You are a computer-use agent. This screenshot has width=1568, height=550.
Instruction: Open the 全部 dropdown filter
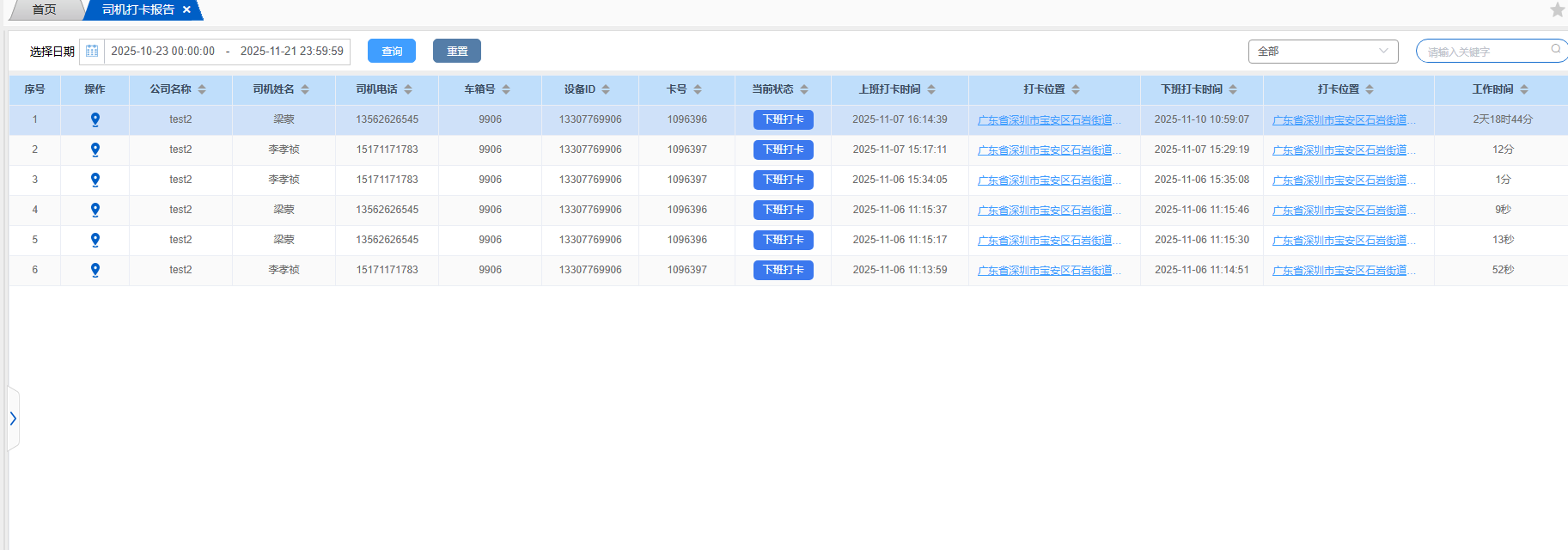(1322, 52)
